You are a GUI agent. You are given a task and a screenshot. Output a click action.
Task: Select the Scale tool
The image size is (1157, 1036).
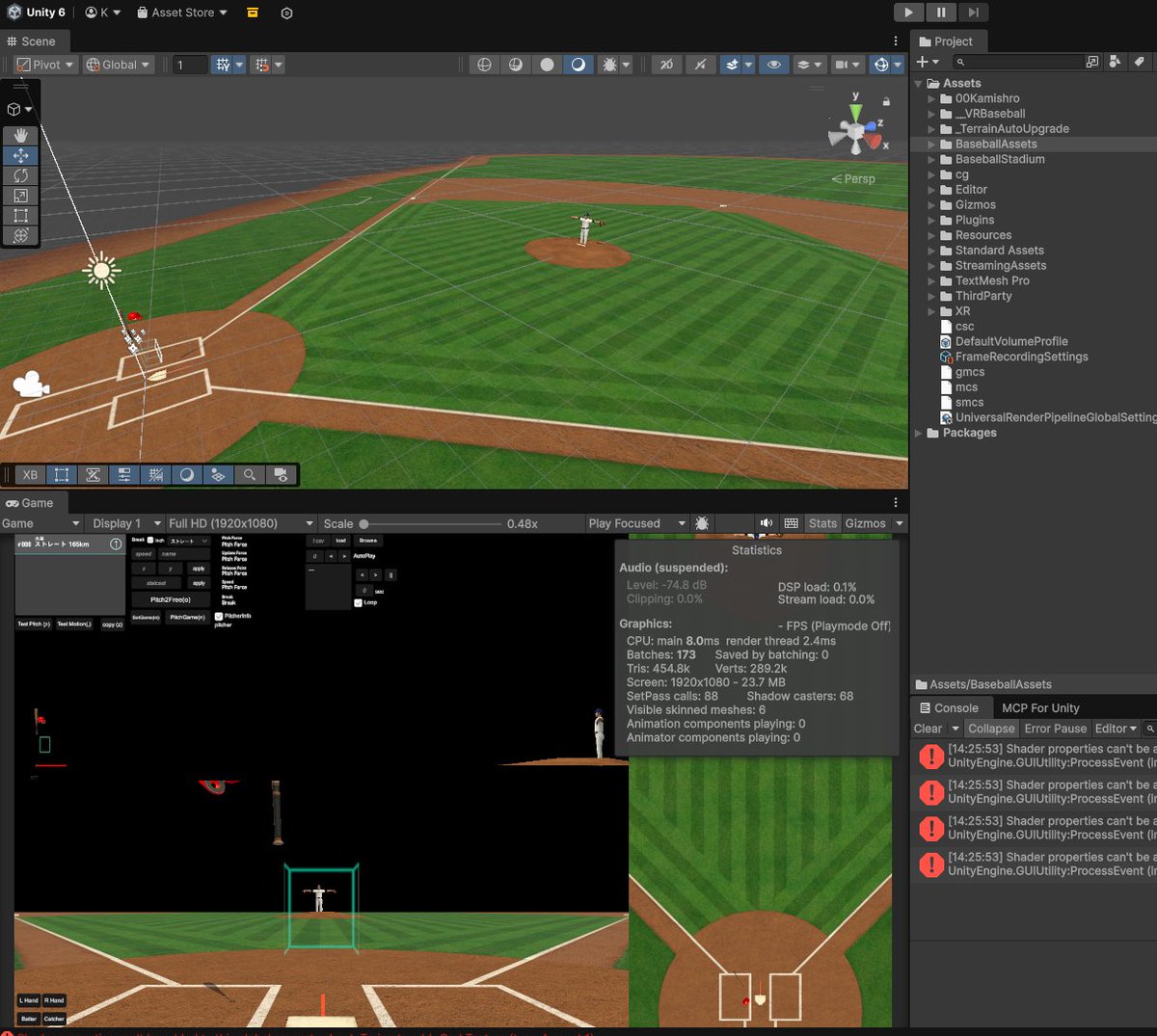[20, 196]
